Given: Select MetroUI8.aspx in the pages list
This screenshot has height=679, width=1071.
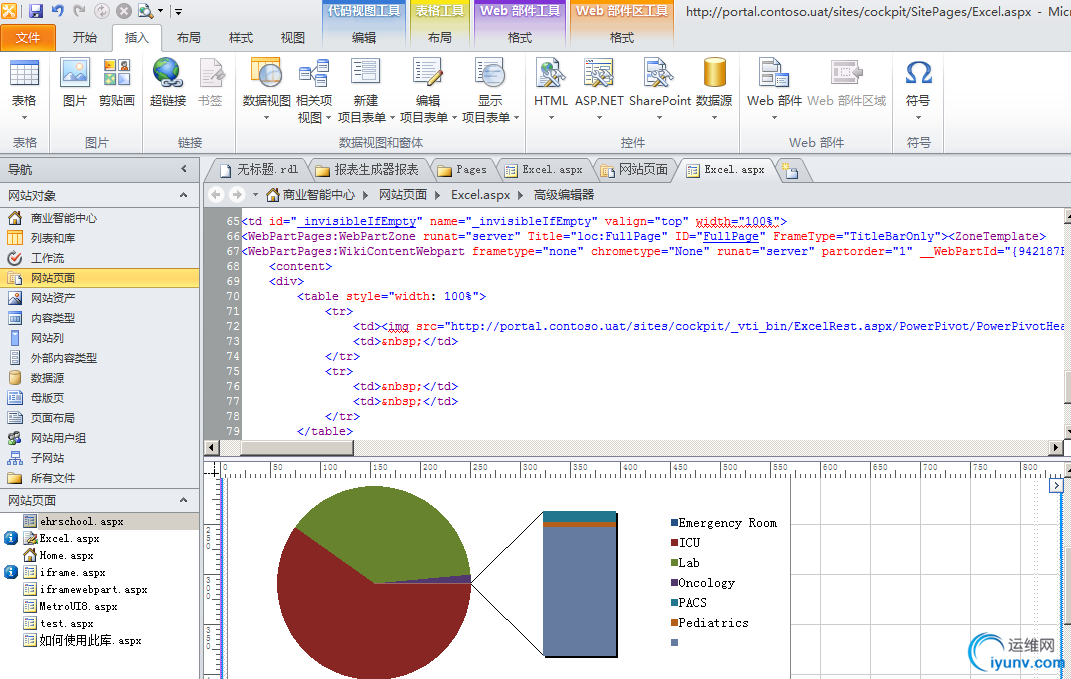Looking at the screenshot, I should tap(79, 607).
